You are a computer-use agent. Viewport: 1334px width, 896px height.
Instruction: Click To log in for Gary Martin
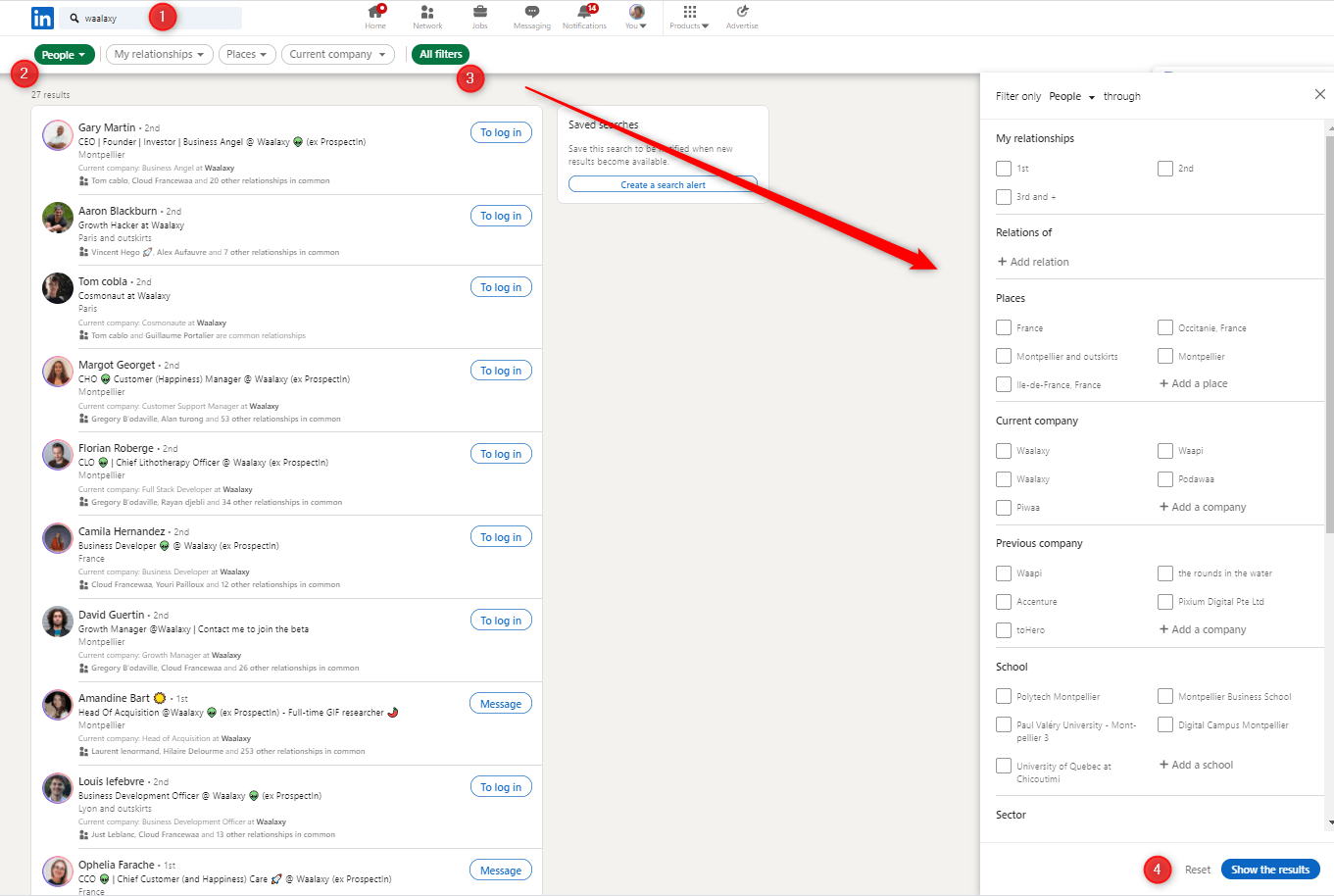501,132
